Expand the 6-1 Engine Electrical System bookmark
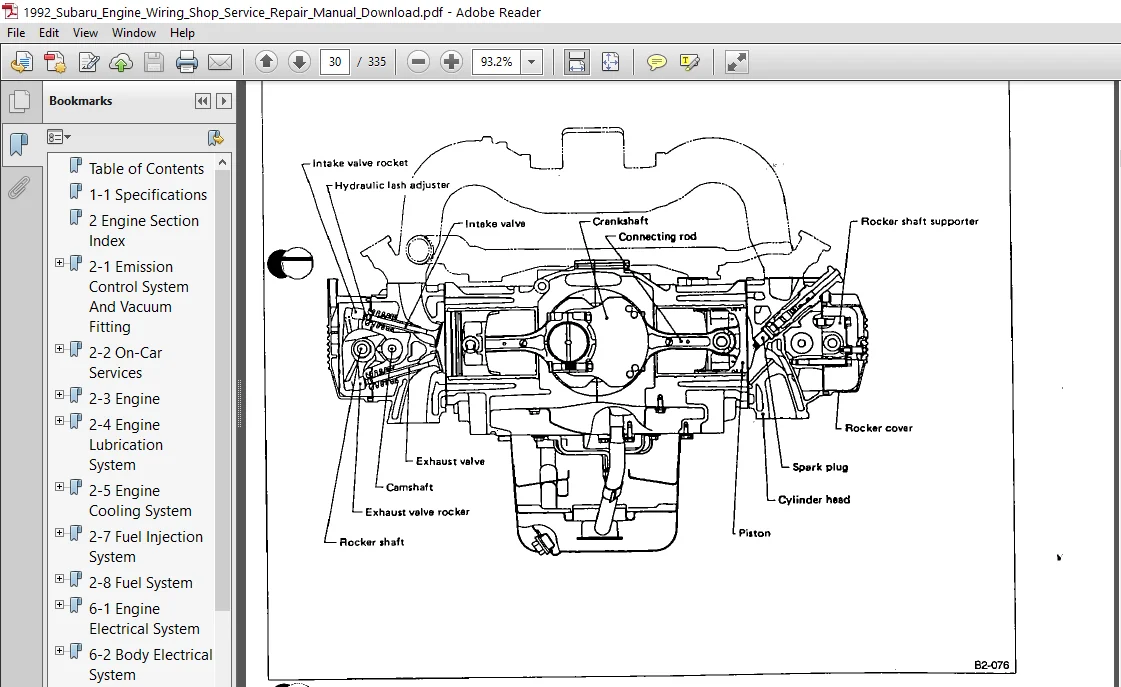 (60, 605)
